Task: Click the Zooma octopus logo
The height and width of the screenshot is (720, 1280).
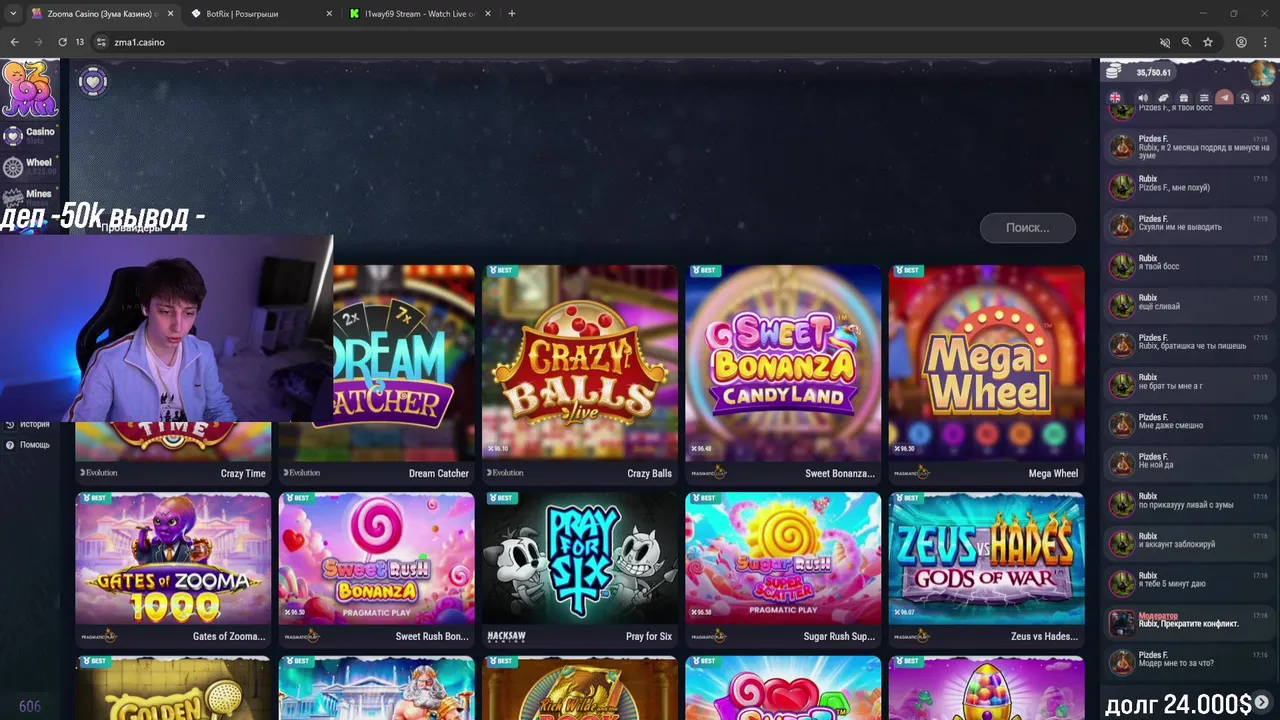Action: tap(29, 88)
